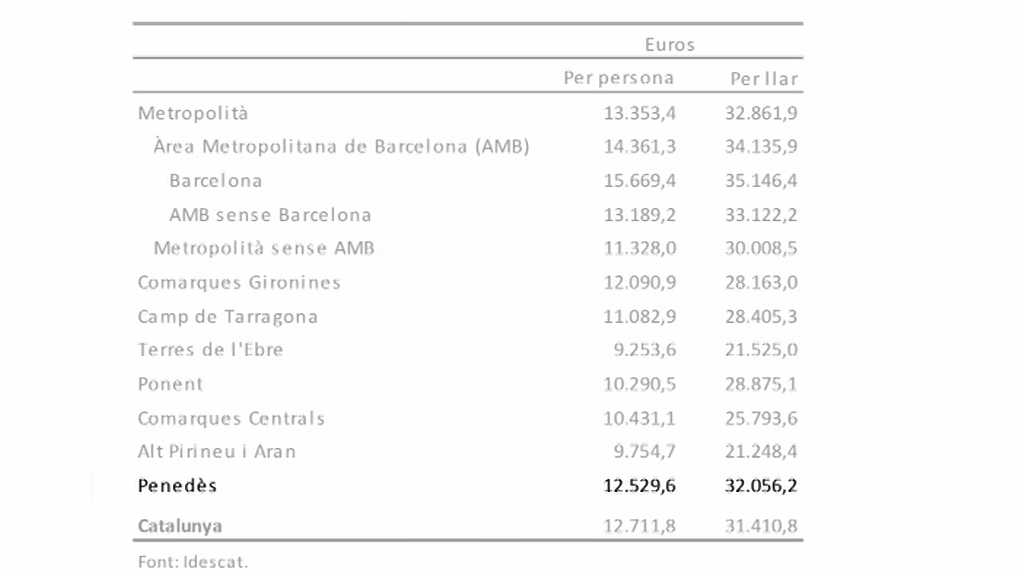Click the Catalunya total row label

click(x=180, y=526)
